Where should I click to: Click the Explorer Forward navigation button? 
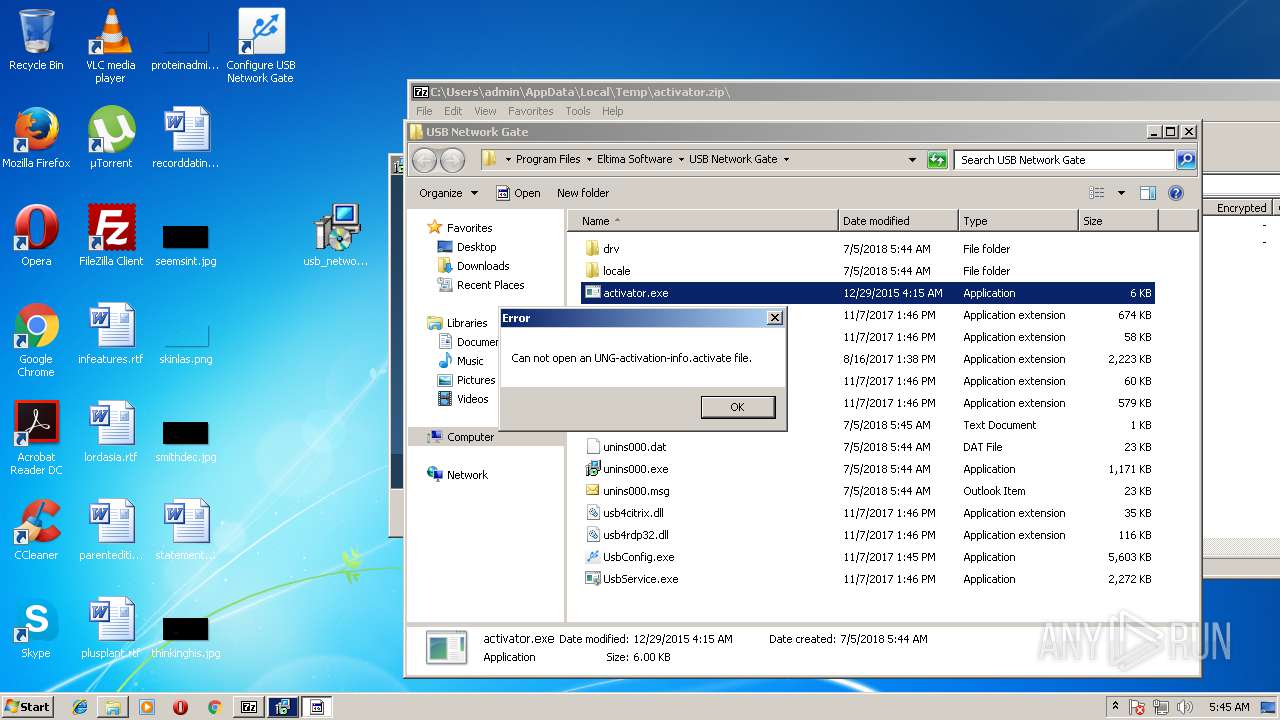click(452, 160)
